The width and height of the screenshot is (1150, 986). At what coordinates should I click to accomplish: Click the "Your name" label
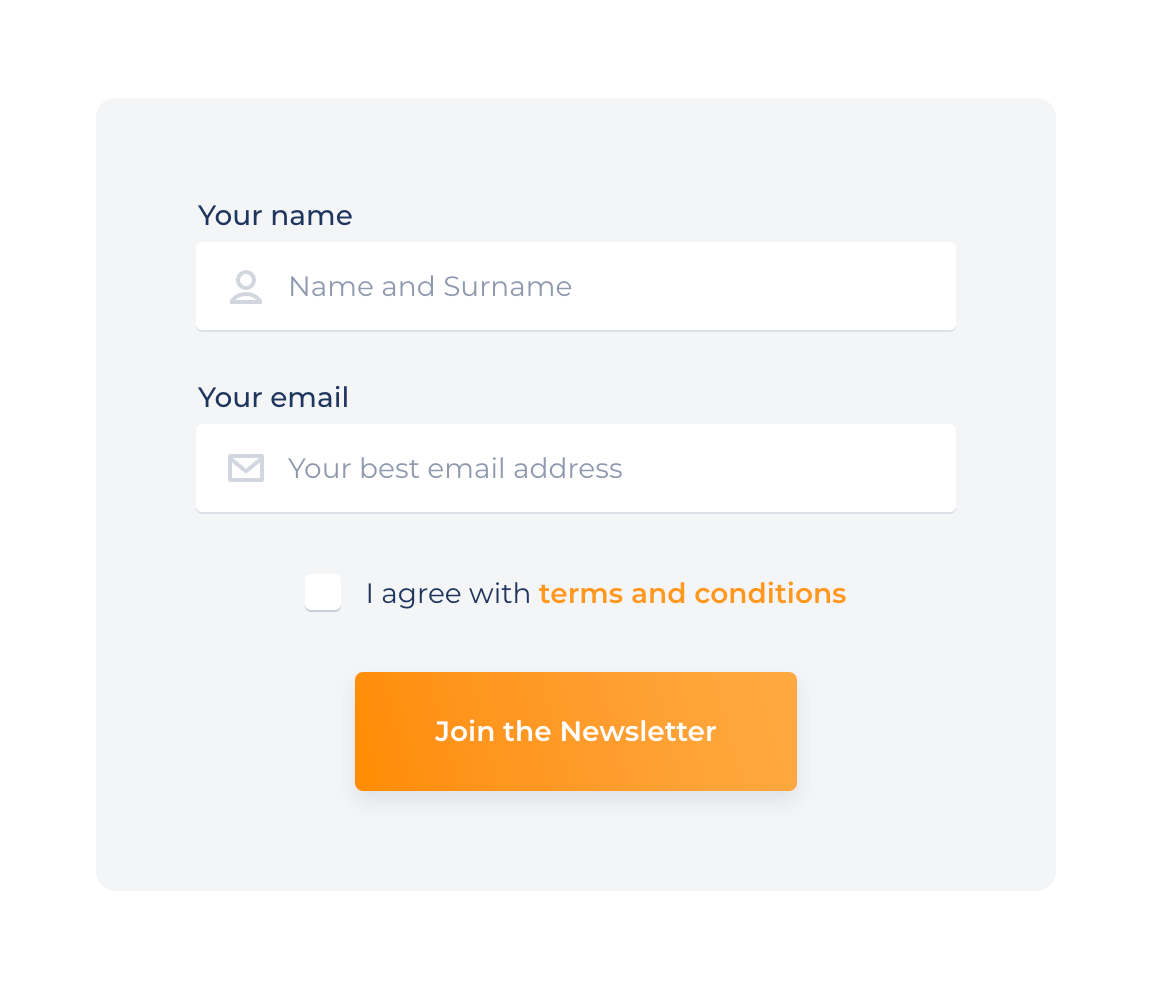click(x=275, y=216)
